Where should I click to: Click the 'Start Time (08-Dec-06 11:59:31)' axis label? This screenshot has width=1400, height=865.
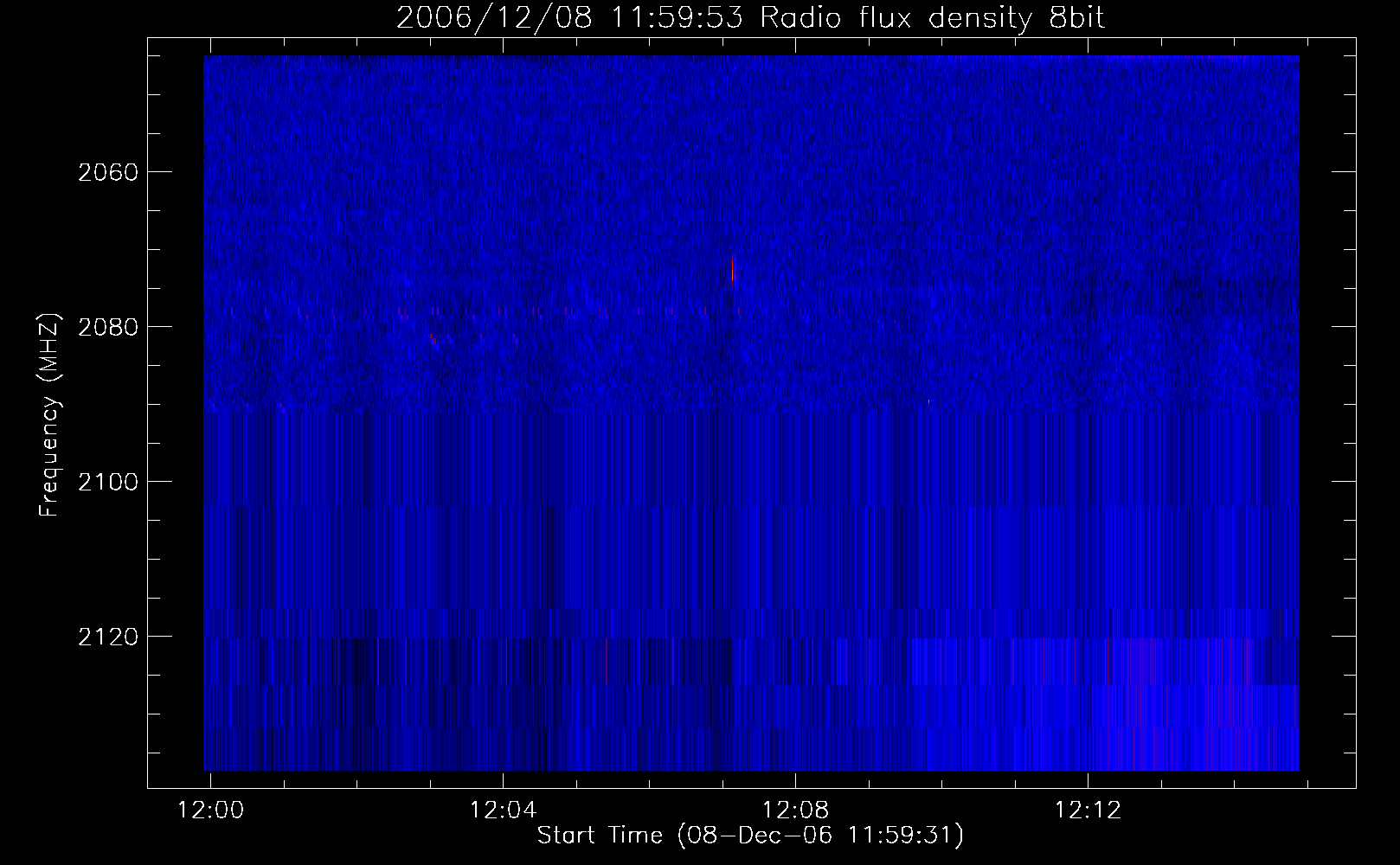750,836
